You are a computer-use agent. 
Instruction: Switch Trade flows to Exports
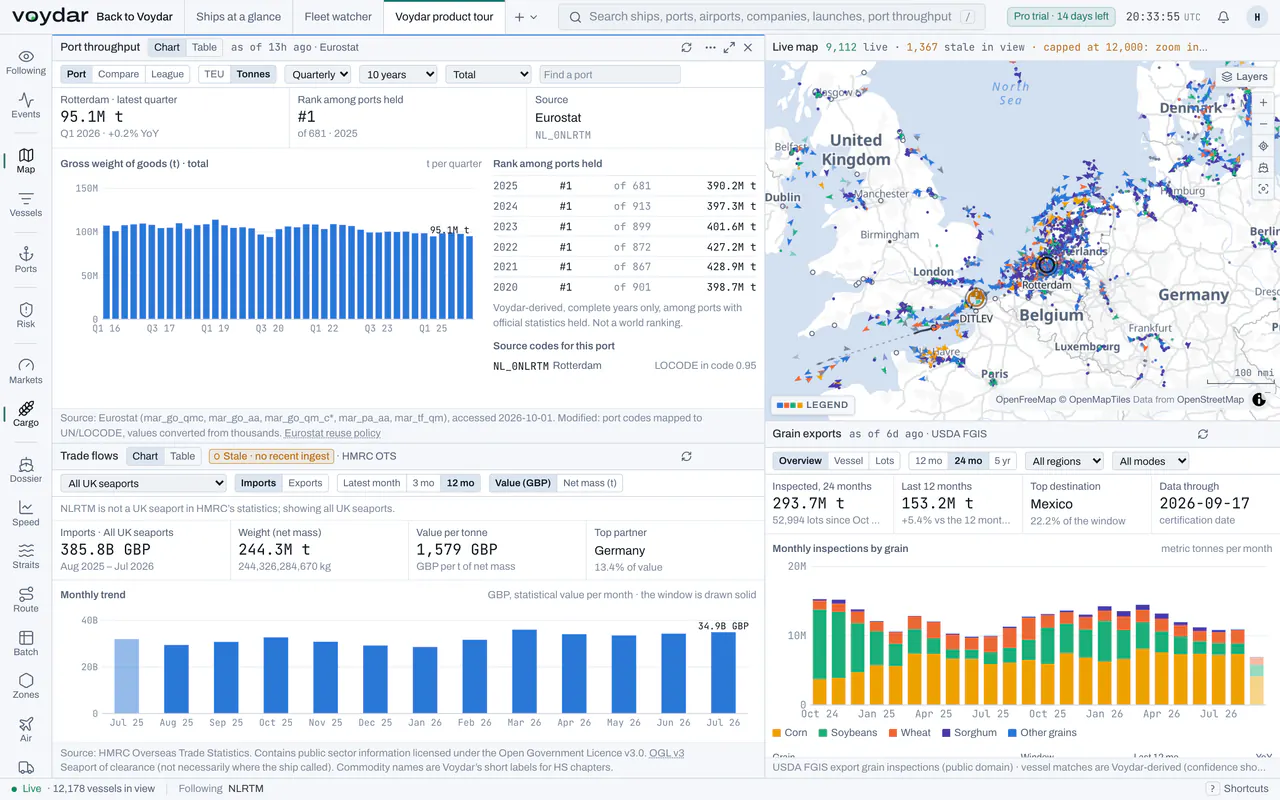tap(305, 483)
